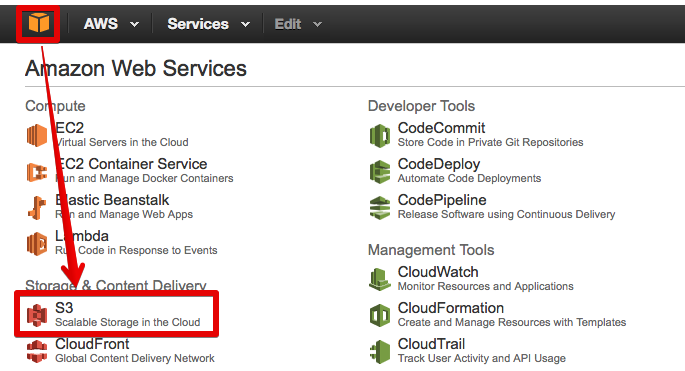Click 'Global Content Delivery Network' description
Screen dimensions: 685x371
(x=135, y=358)
